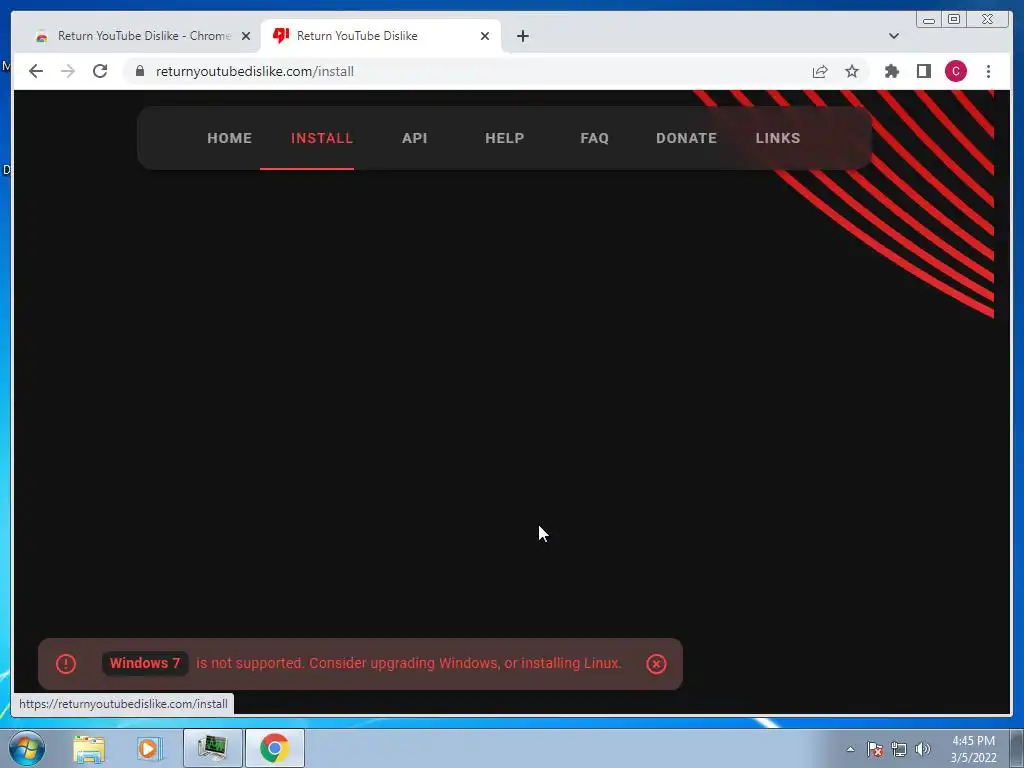Expand the tab search chevron
The width and height of the screenshot is (1024, 768).
pos(893,36)
